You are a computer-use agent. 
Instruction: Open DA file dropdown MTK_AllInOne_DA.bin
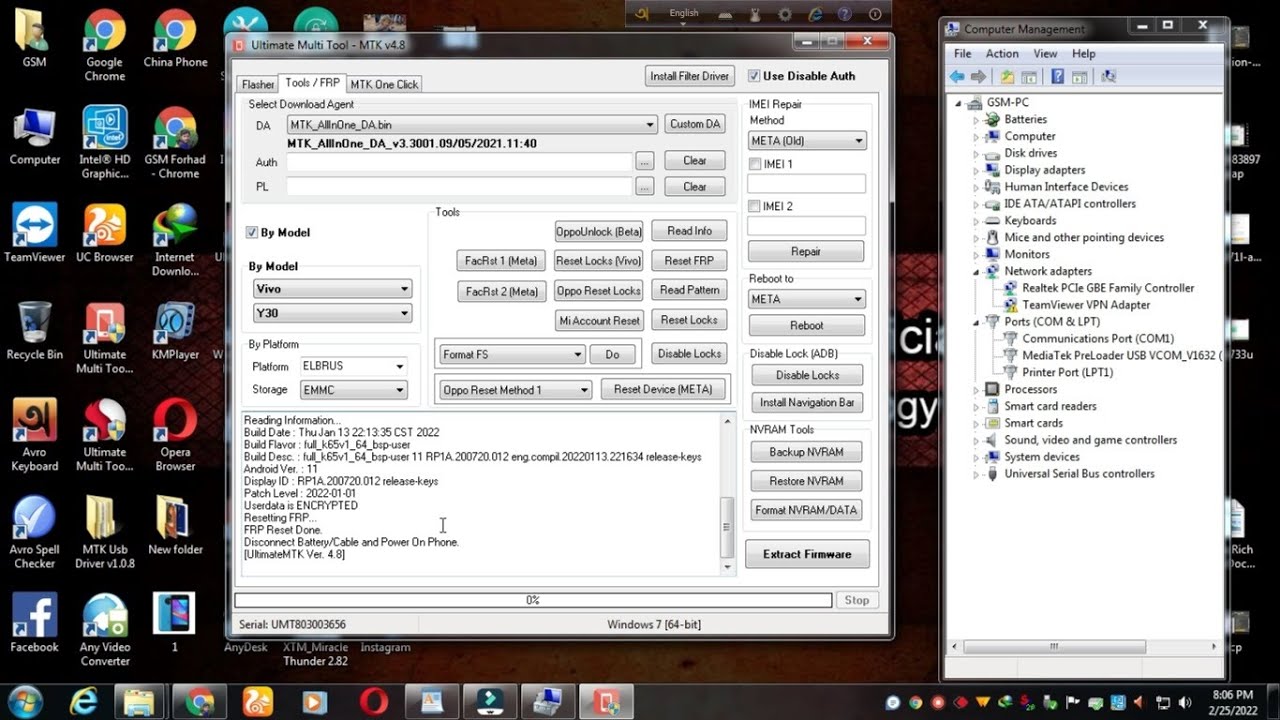(472, 125)
